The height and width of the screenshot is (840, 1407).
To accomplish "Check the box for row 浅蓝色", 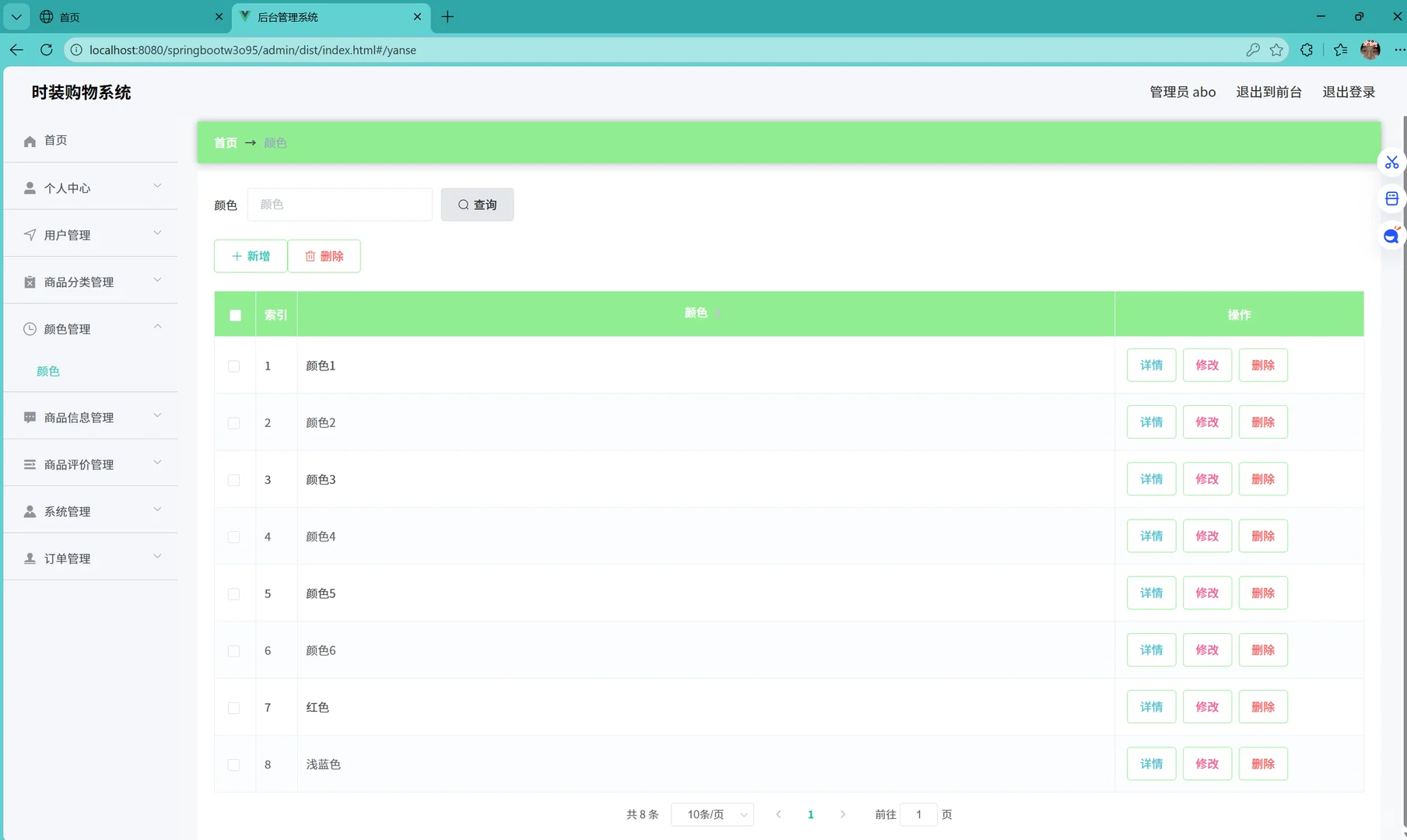I will [233, 765].
